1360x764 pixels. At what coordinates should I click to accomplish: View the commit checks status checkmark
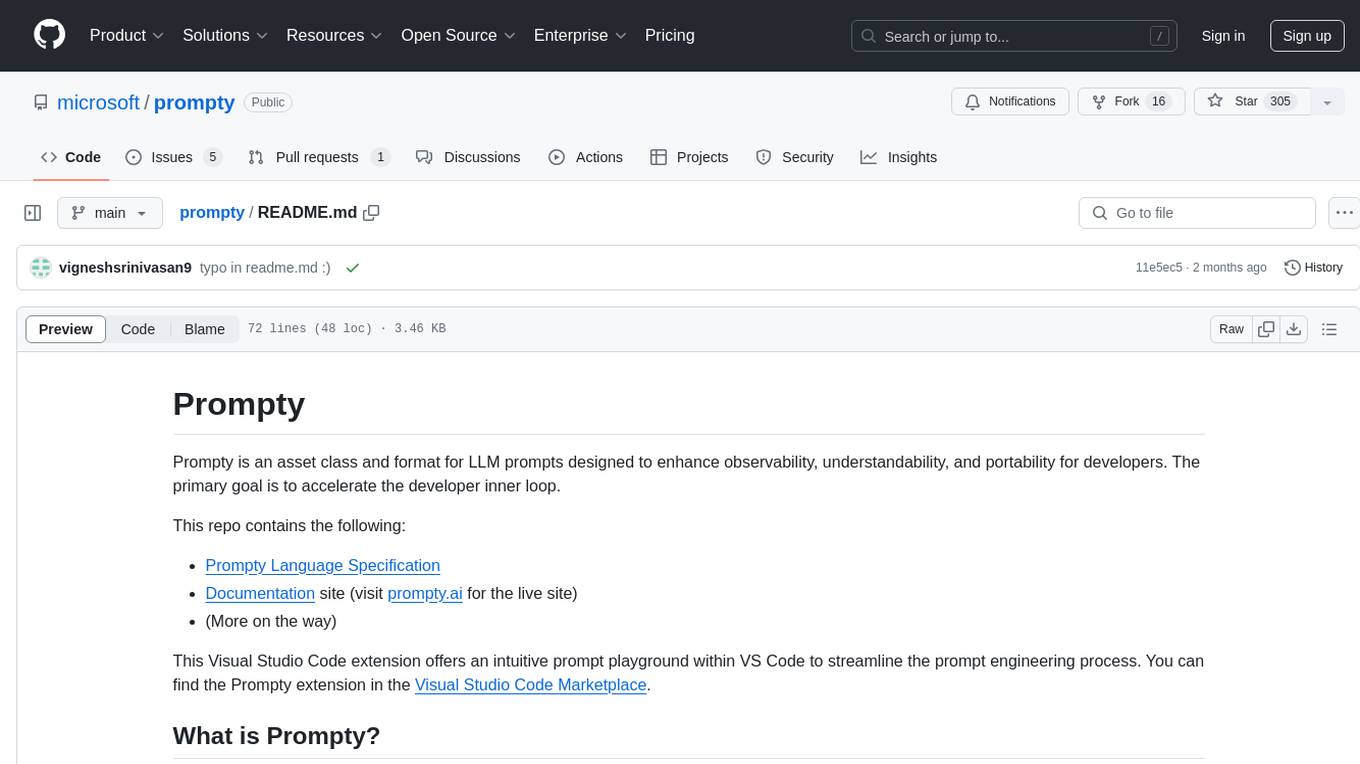(352, 268)
